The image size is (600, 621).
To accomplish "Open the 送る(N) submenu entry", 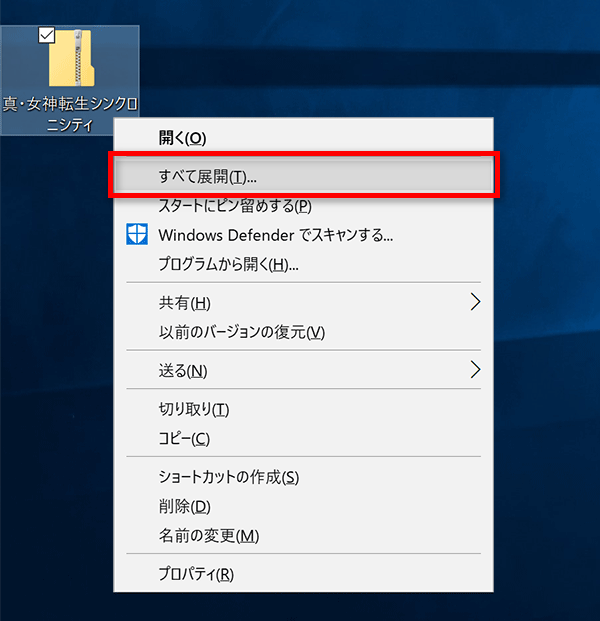I will click(x=303, y=371).
